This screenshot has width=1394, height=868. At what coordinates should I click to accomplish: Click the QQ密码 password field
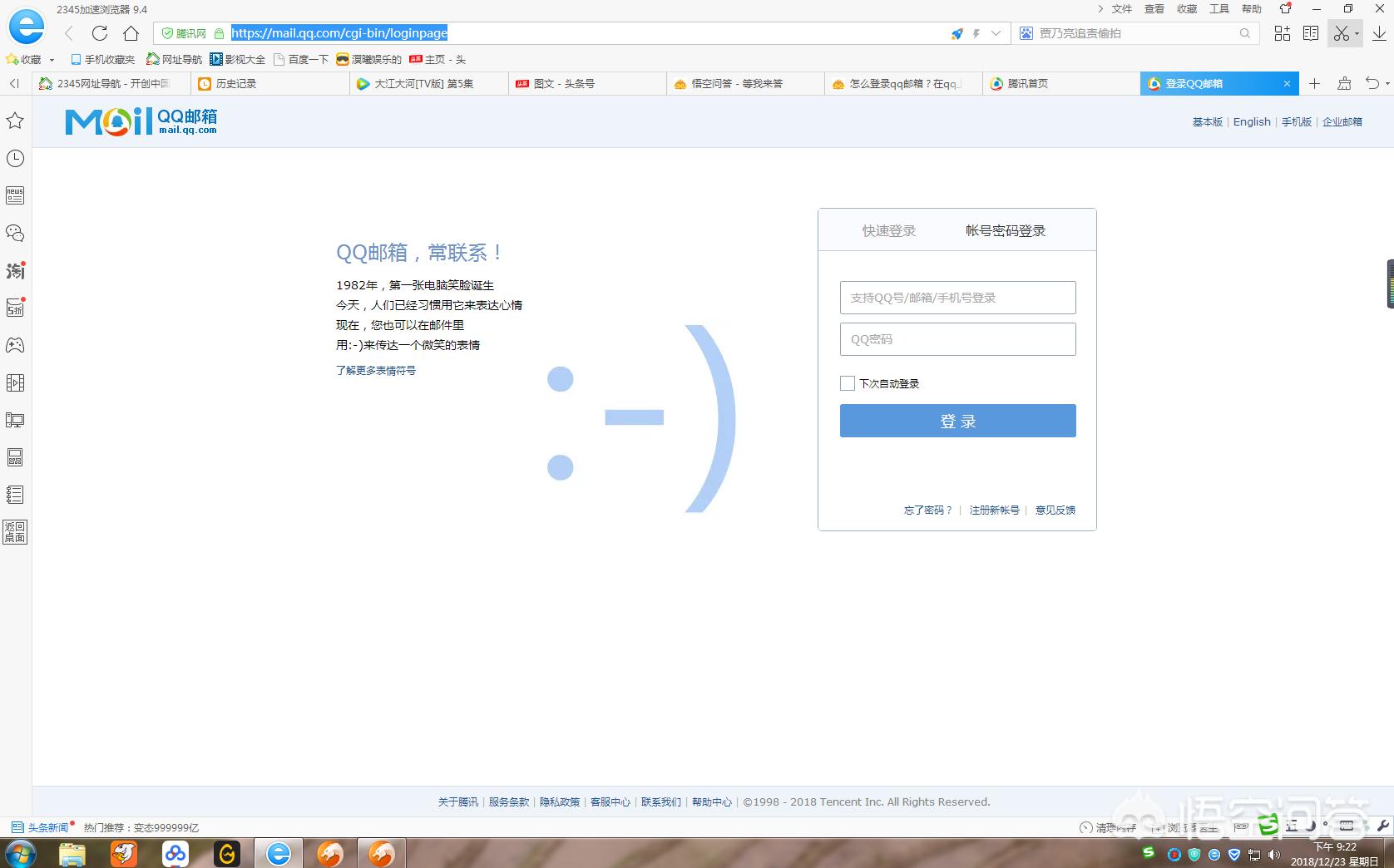point(957,339)
